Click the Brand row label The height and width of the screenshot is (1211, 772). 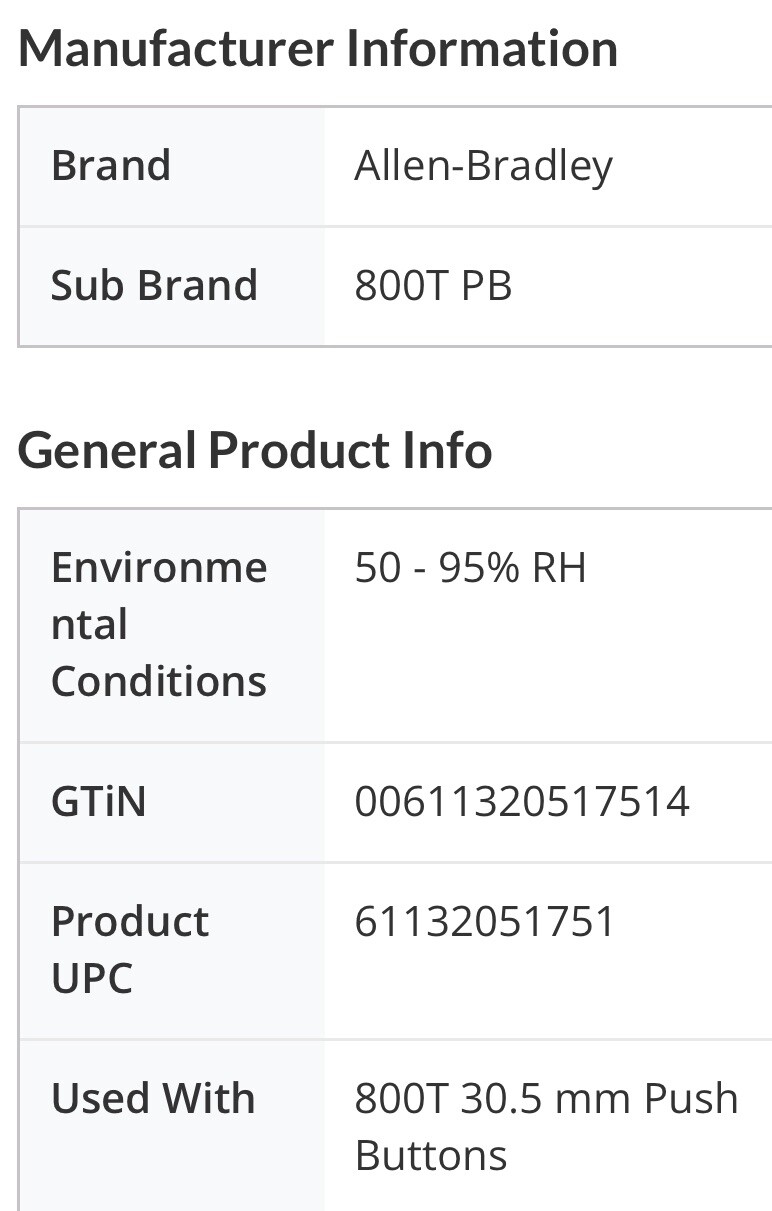[111, 166]
